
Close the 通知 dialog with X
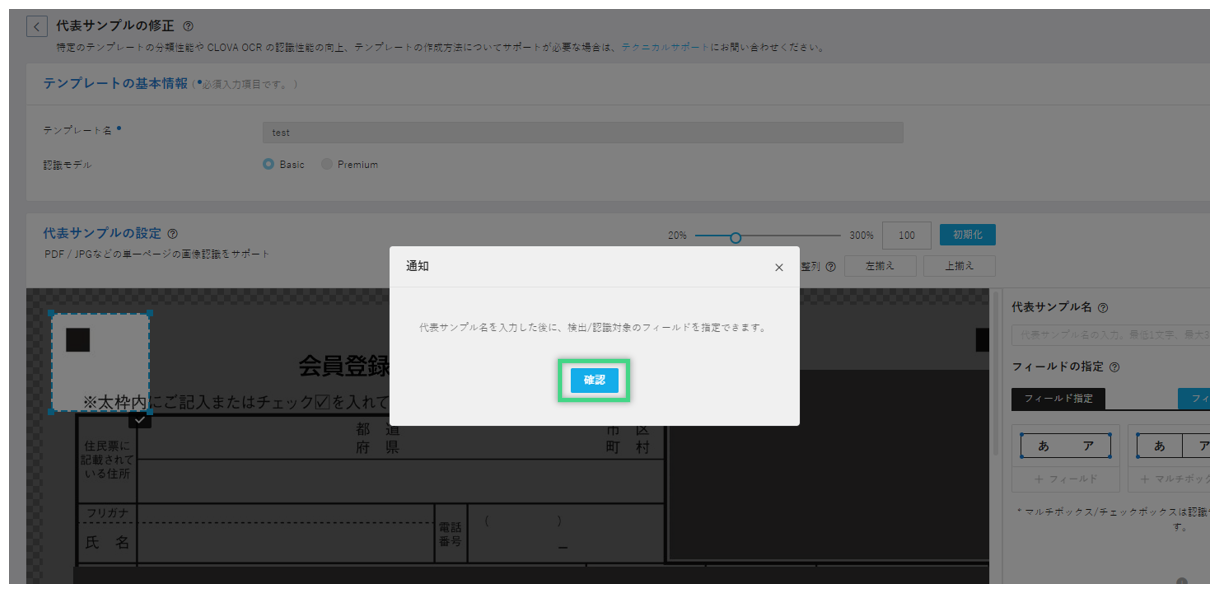tap(779, 267)
